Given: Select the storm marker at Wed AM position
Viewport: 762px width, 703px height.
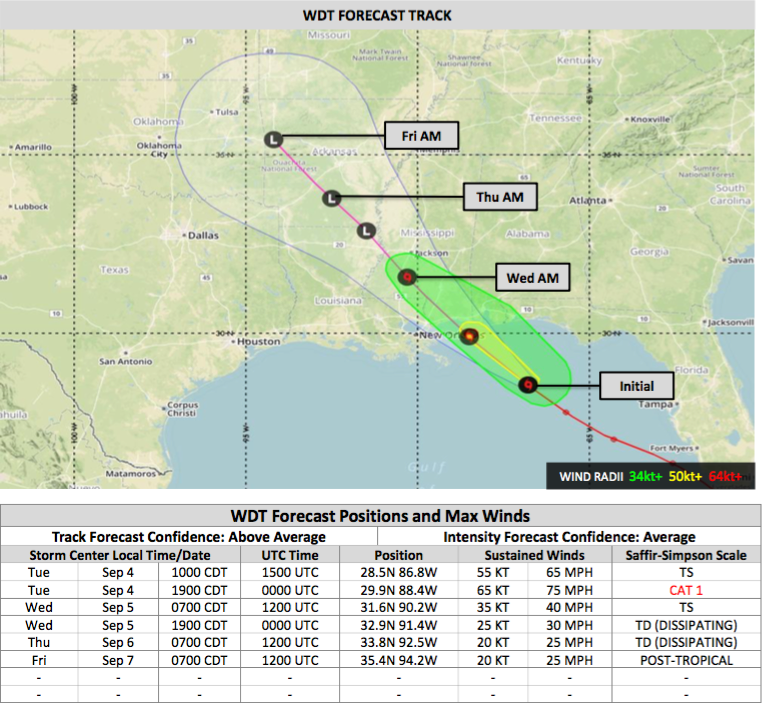Looking at the screenshot, I should (406, 277).
